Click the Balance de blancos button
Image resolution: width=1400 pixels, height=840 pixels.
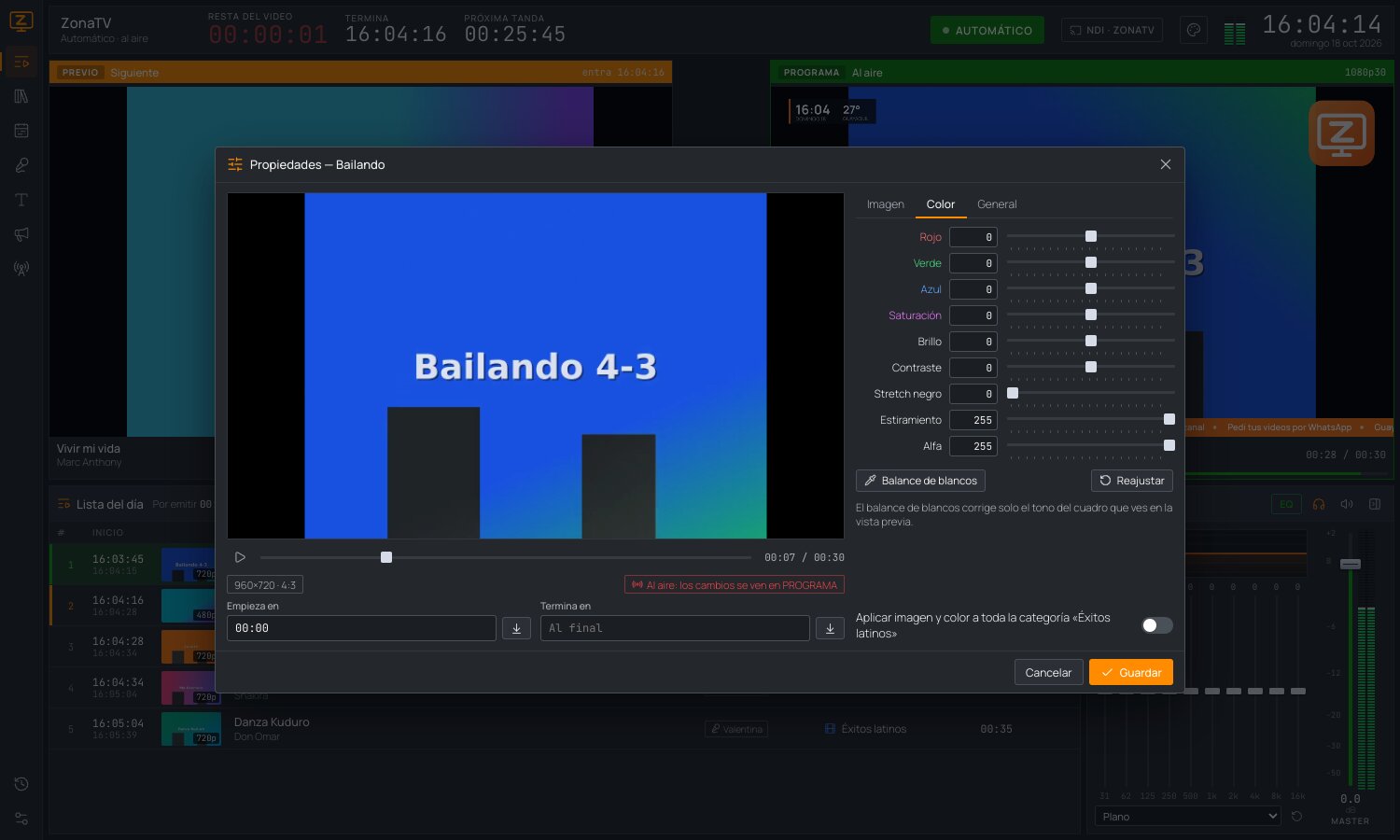(920, 481)
